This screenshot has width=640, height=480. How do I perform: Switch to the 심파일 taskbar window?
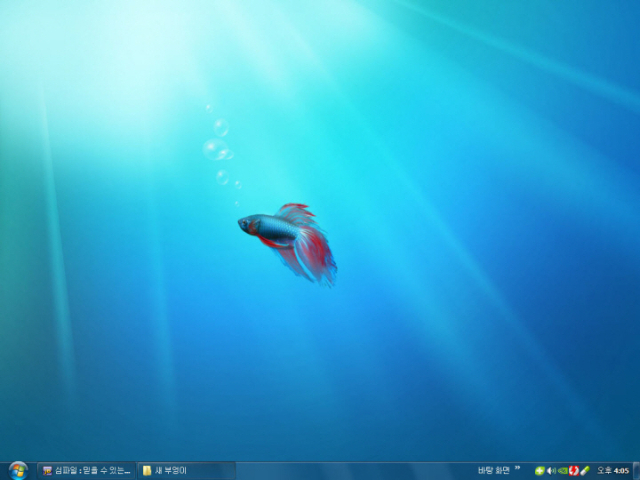pos(86,471)
